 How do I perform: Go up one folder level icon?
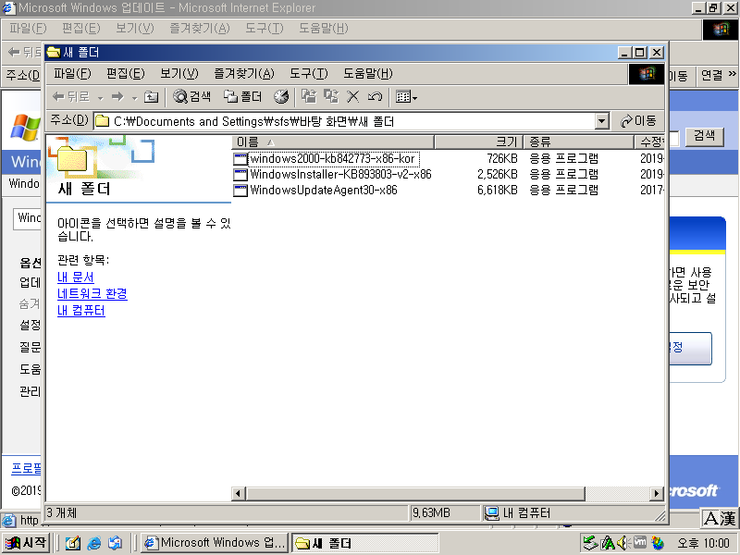coord(151,97)
